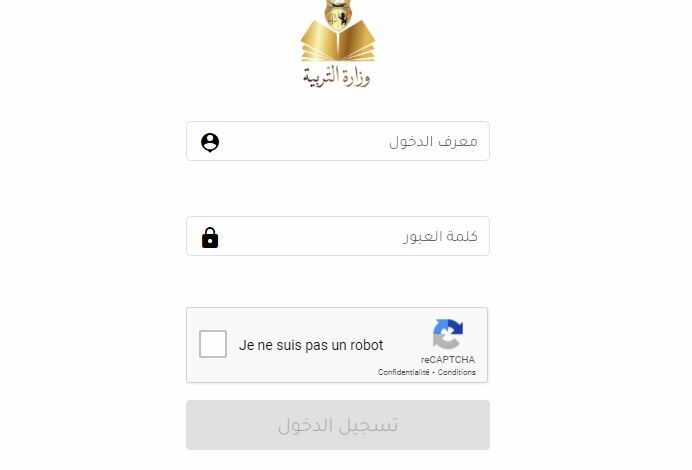Click the user profile icon in login field

pyautogui.click(x=210, y=143)
